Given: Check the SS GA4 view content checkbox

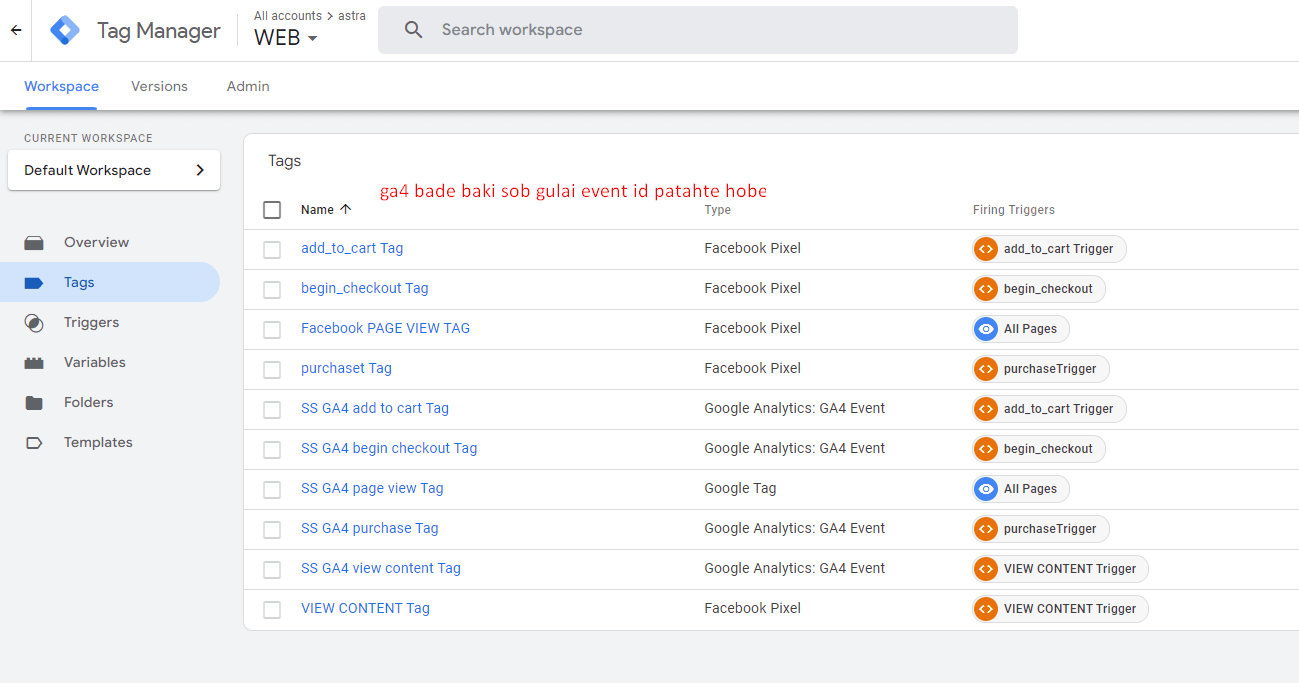Looking at the screenshot, I should [x=272, y=570].
